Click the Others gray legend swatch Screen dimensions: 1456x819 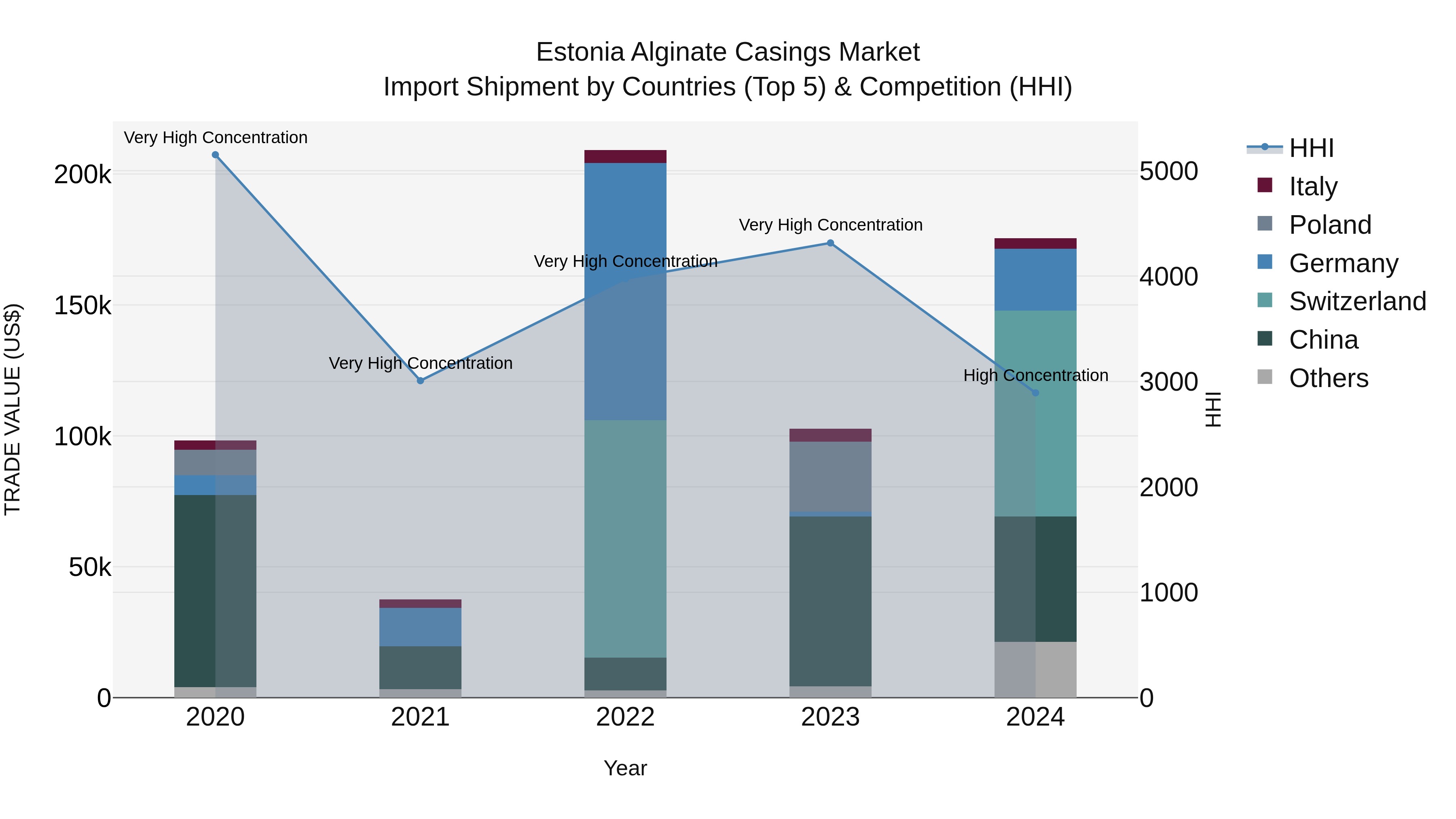(x=1265, y=377)
